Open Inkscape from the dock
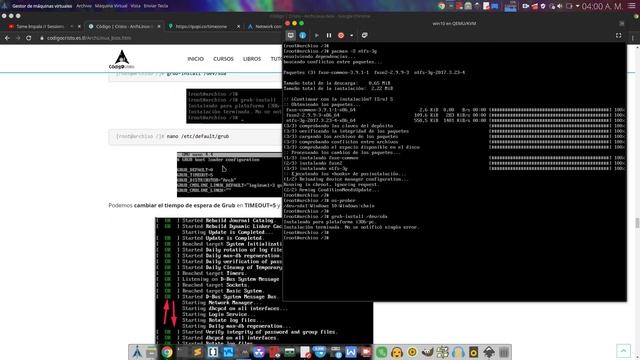 click(489, 352)
